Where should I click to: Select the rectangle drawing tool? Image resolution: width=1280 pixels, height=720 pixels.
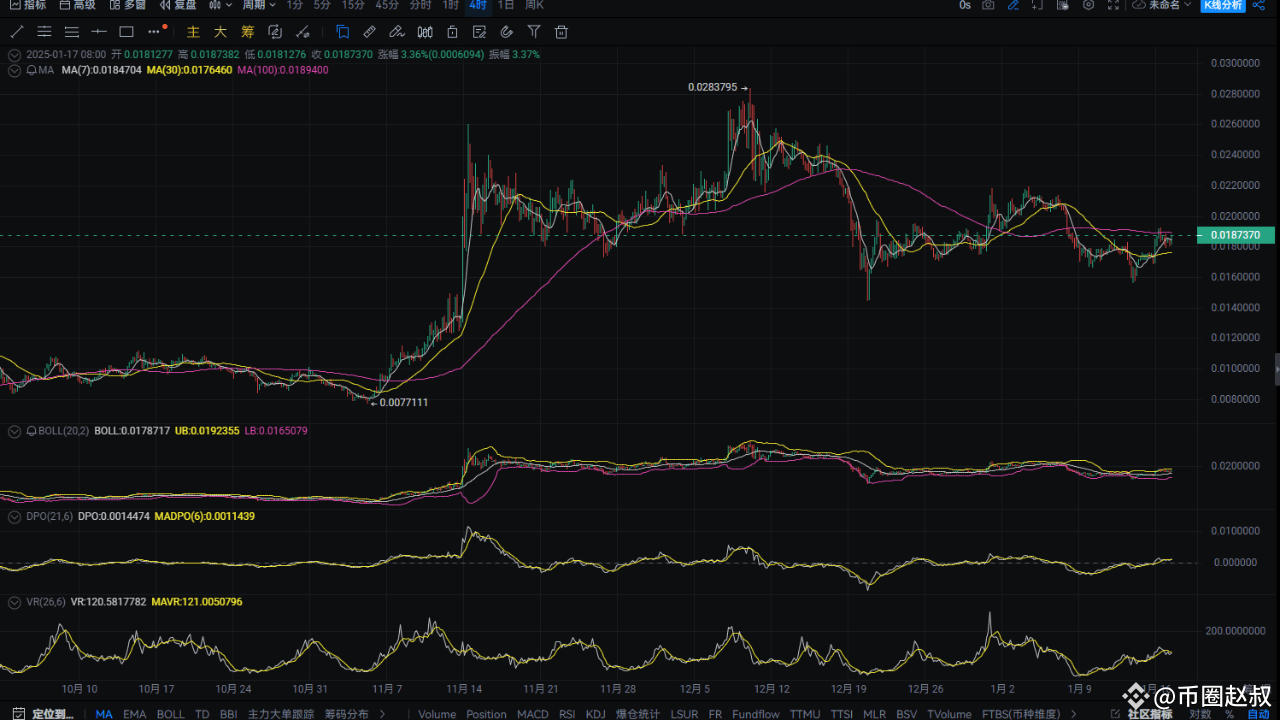pos(126,31)
